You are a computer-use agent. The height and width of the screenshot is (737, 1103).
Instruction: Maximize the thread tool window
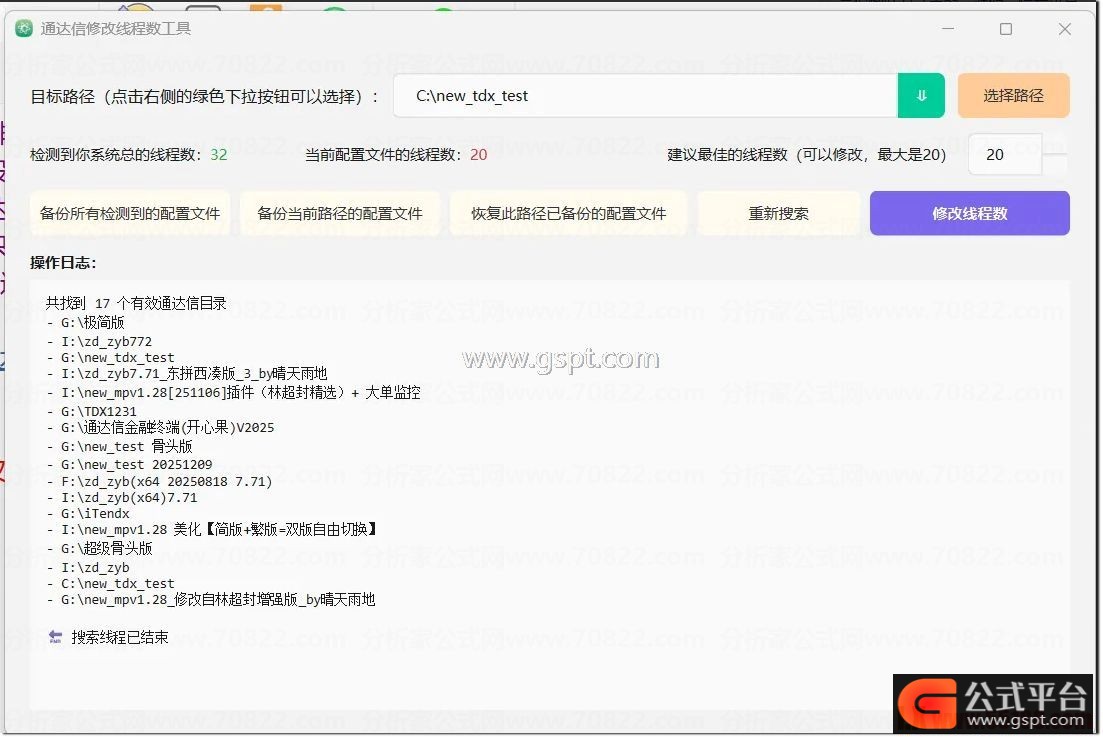click(x=1006, y=29)
